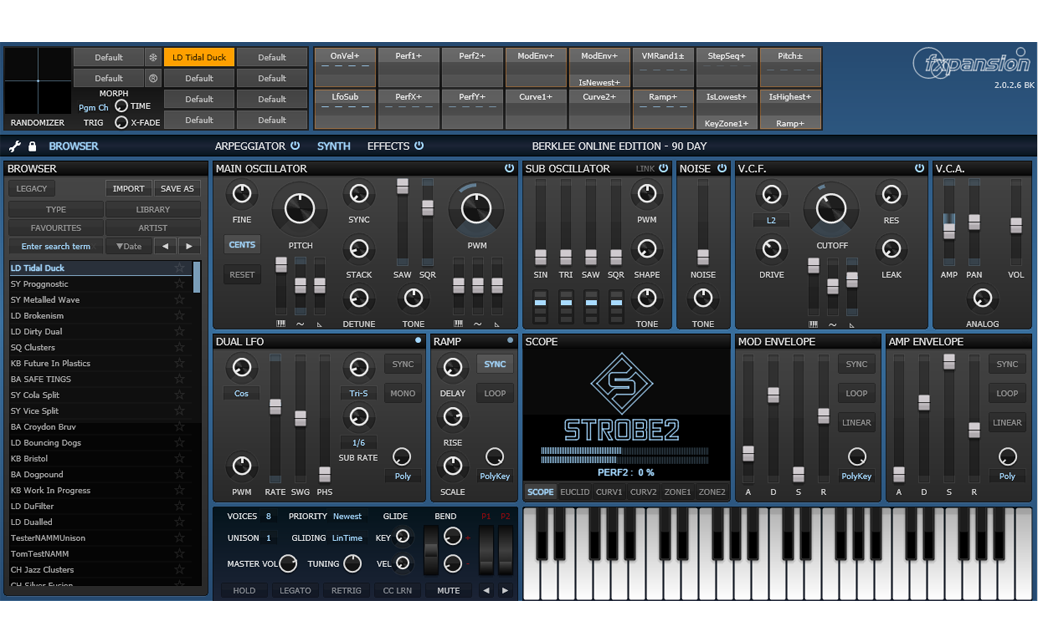This screenshot has width=1038, height=642.
Task: Toggle the CENTS button in Main Oscillator
Action: click(x=242, y=245)
